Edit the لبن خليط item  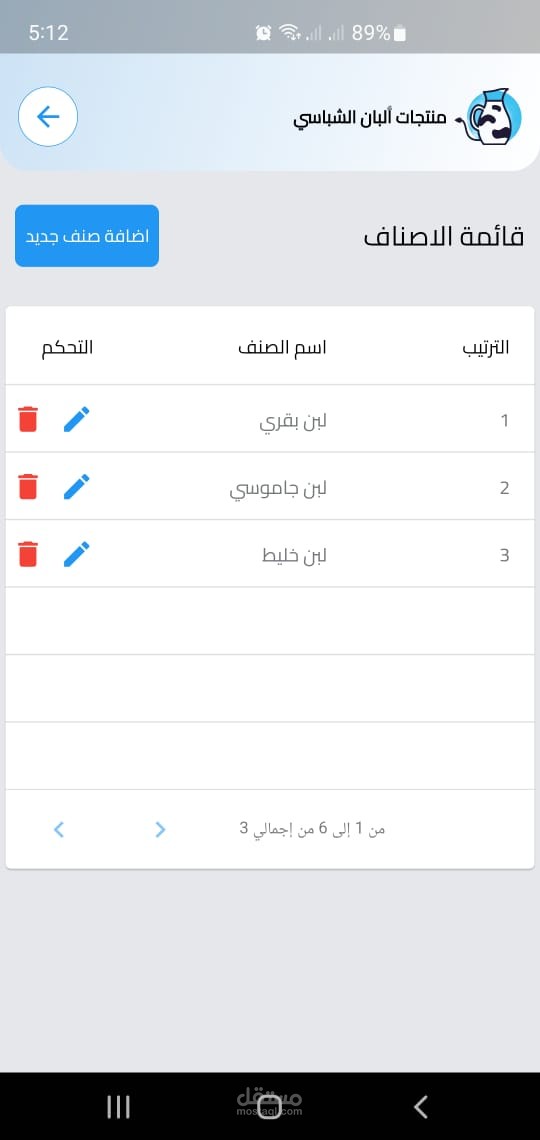[x=76, y=554]
